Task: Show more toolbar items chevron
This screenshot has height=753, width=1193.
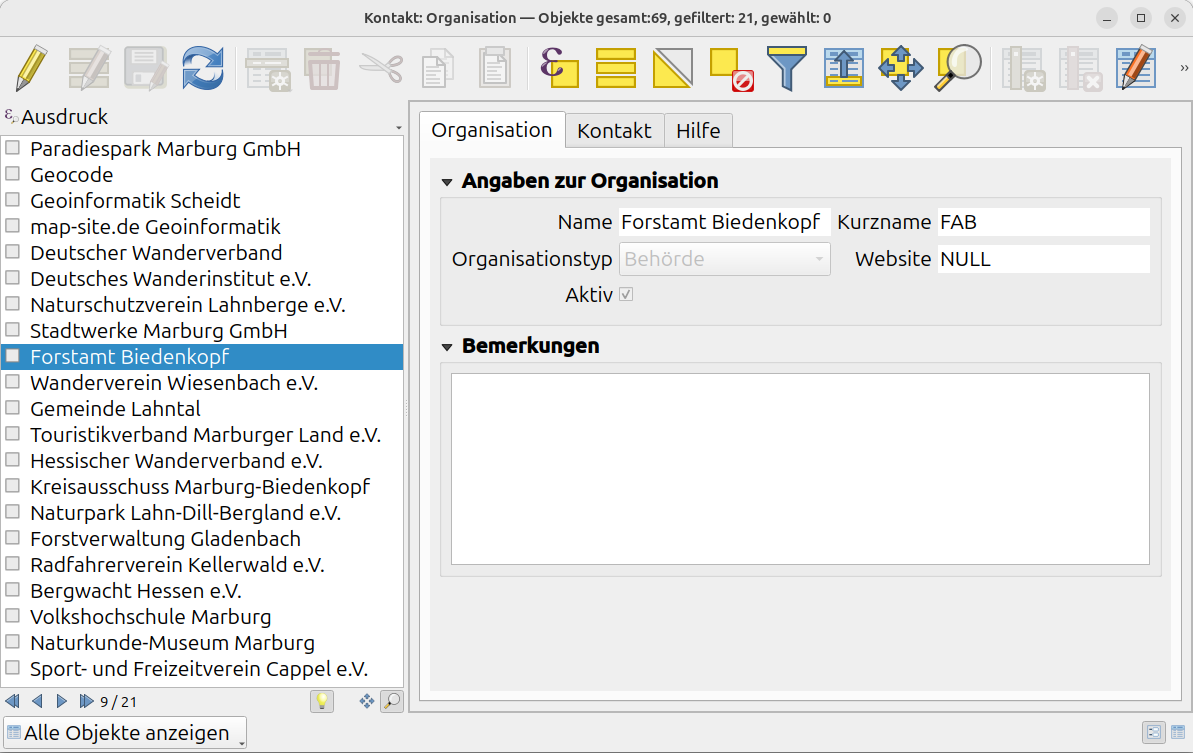Action: [1184, 68]
